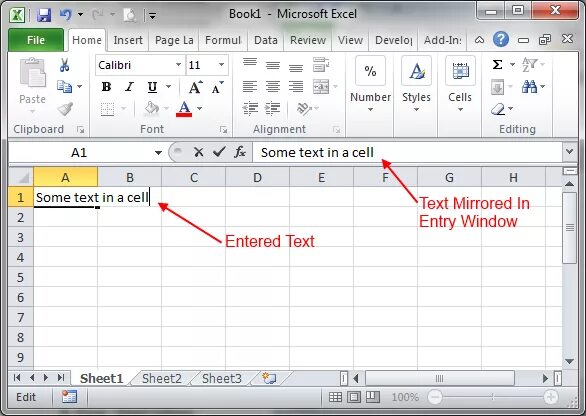This screenshot has height=416, width=586.
Task: Click Insert Worksheet tab button
Action: pyautogui.click(x=269, y=378)
